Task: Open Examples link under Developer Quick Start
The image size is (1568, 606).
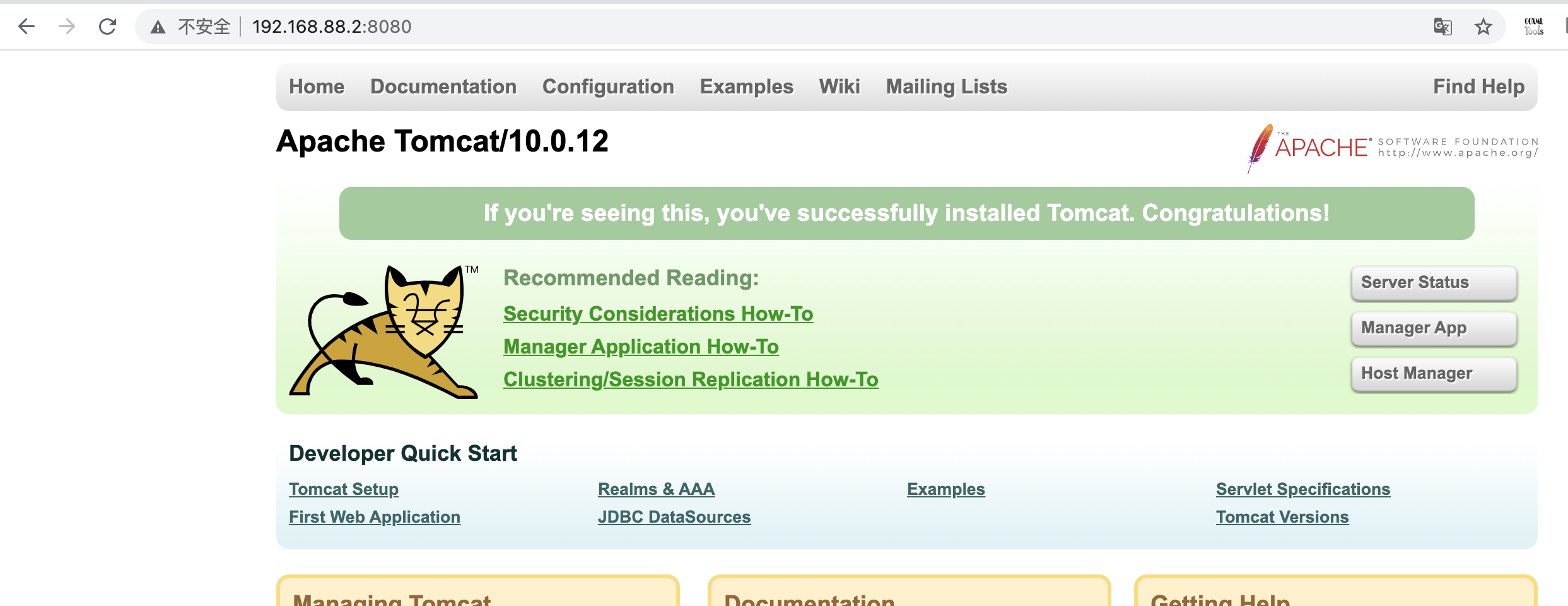Action: pyautogui.click(x=946, y=489)
